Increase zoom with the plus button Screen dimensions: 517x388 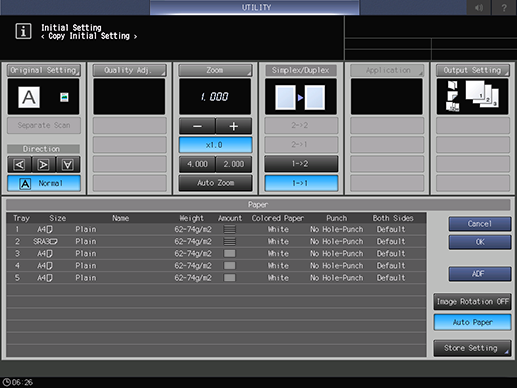coord(234,126)
